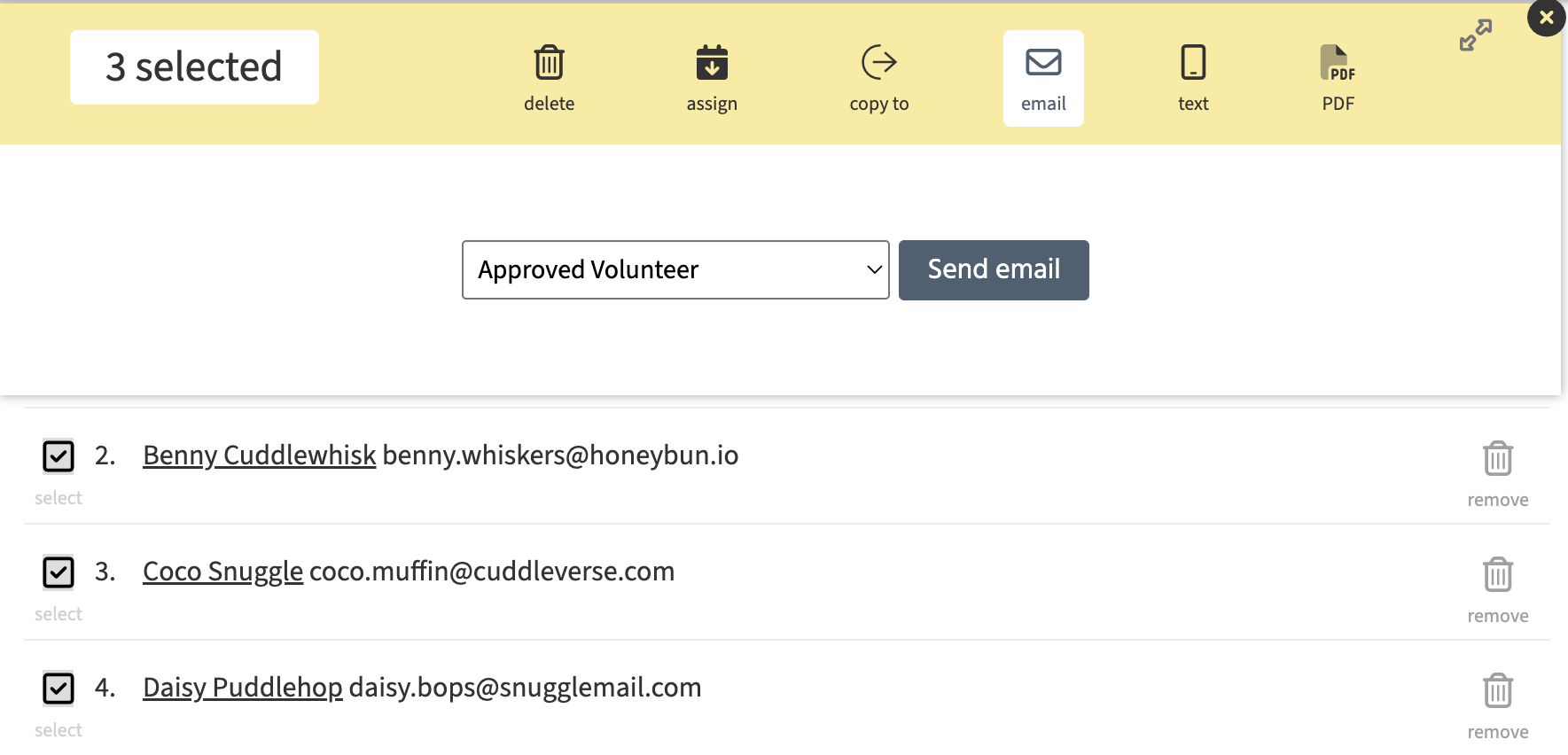Image resolution: width=1568 pixels, height=755 pixels.
Task: Close the bulk actions panel
Action: (1546, 18)
